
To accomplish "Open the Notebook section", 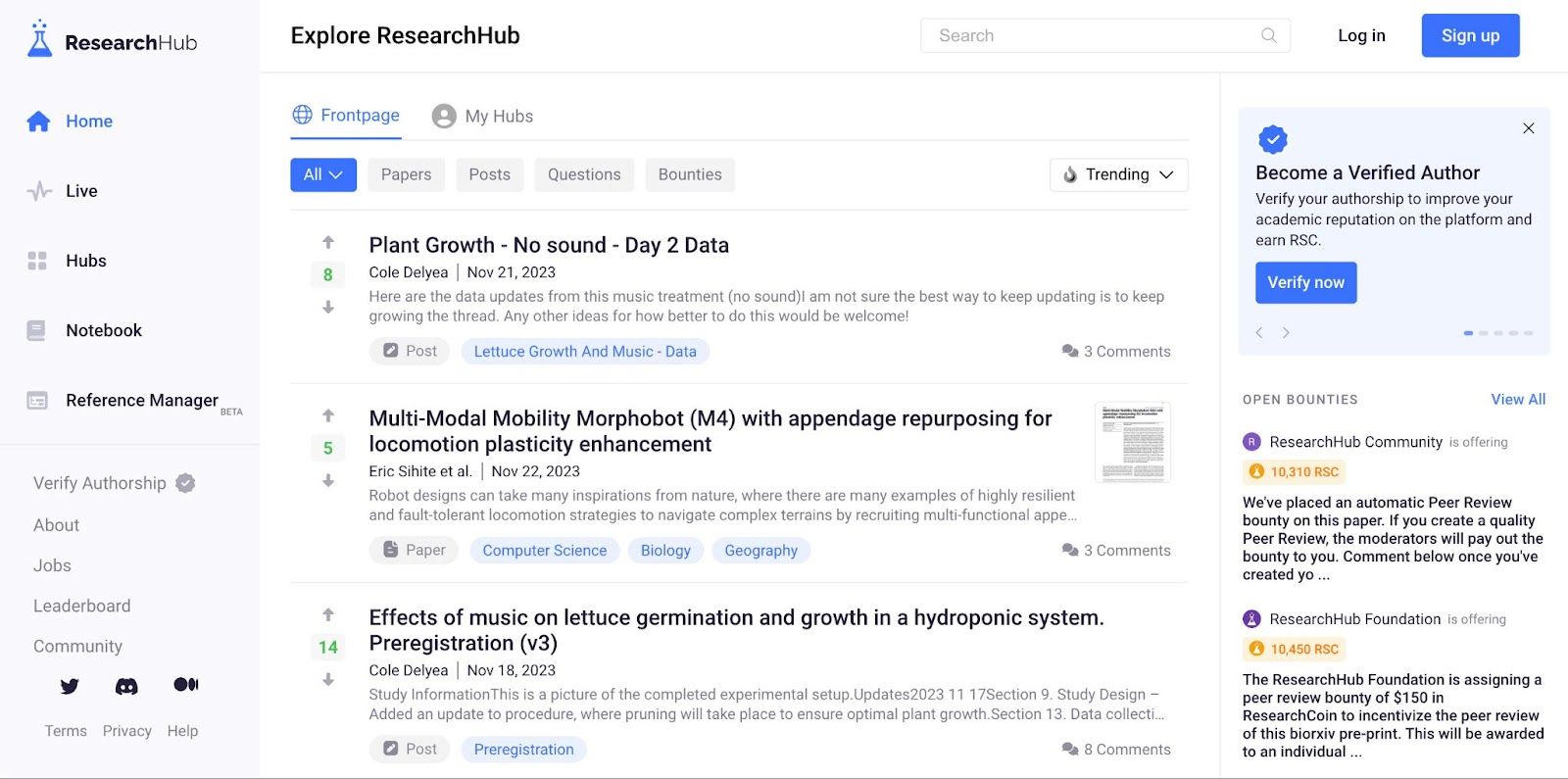I will pos(84,330).
